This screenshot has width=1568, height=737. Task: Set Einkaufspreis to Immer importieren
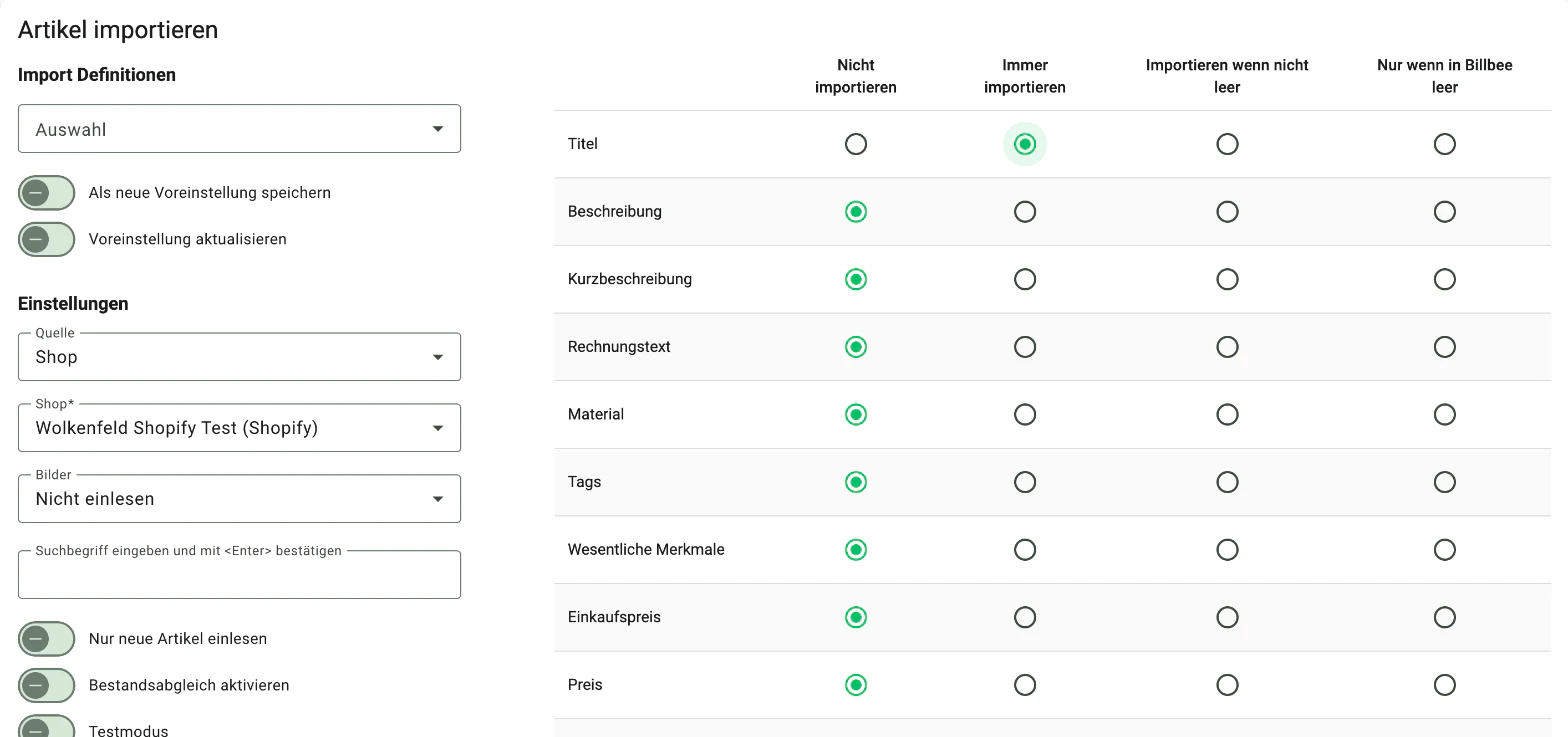coord(1025,617)
